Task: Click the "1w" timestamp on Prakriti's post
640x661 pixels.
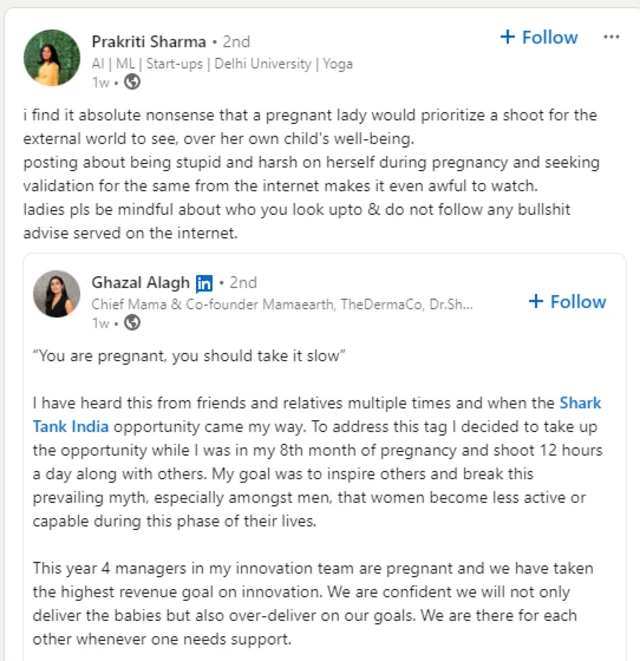Action: [x=102, y=81]
